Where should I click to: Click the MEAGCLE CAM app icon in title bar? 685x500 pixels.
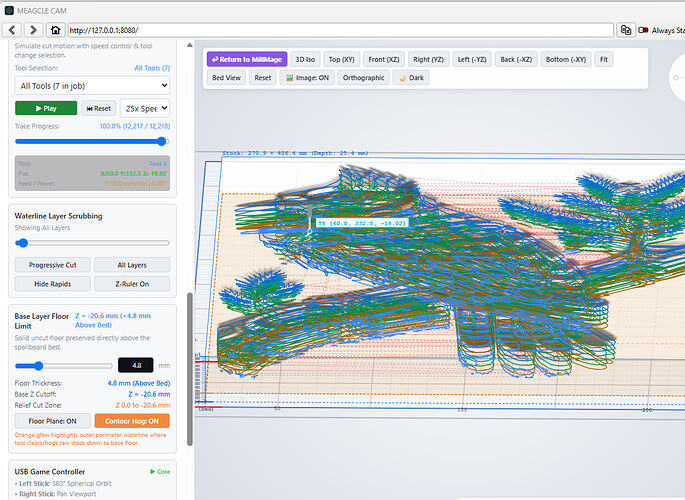pyautogui.click(x=9, y=10)
